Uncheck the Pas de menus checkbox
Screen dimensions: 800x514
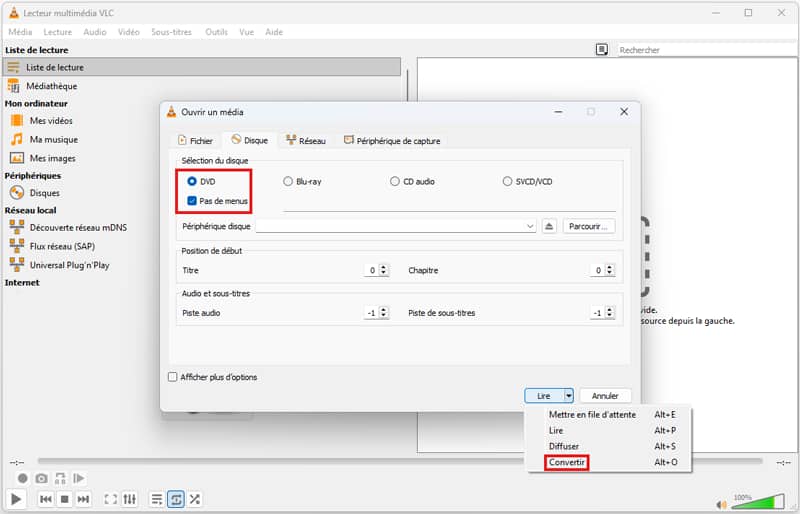coord(192,201)
